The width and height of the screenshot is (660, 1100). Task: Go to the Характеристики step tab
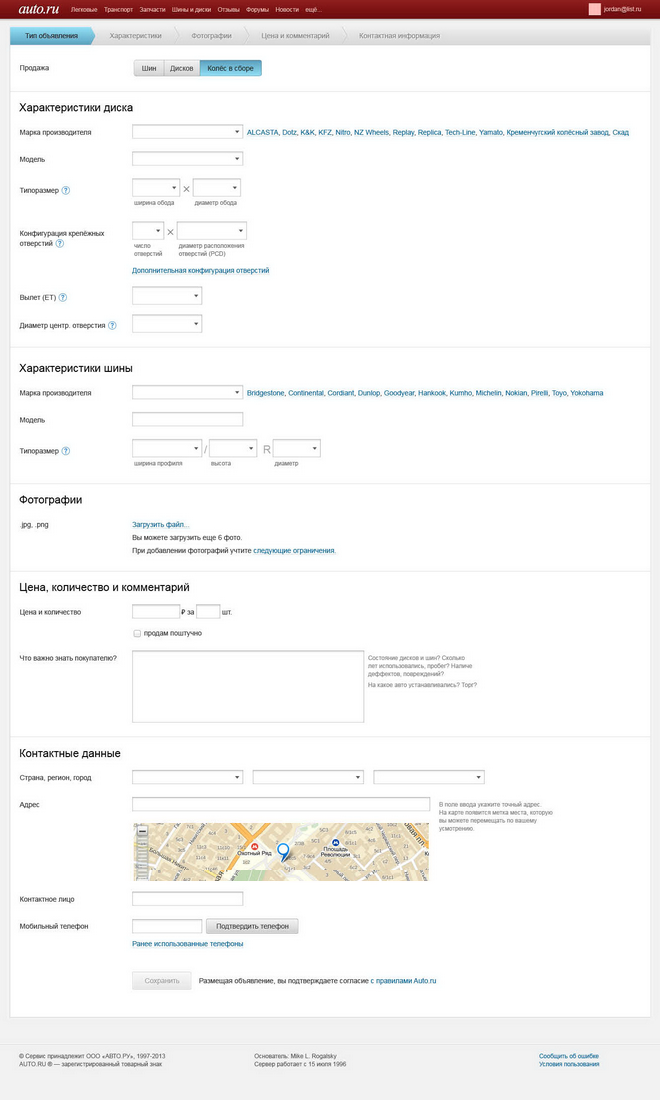pyautogui.click(x=135, y=36)
